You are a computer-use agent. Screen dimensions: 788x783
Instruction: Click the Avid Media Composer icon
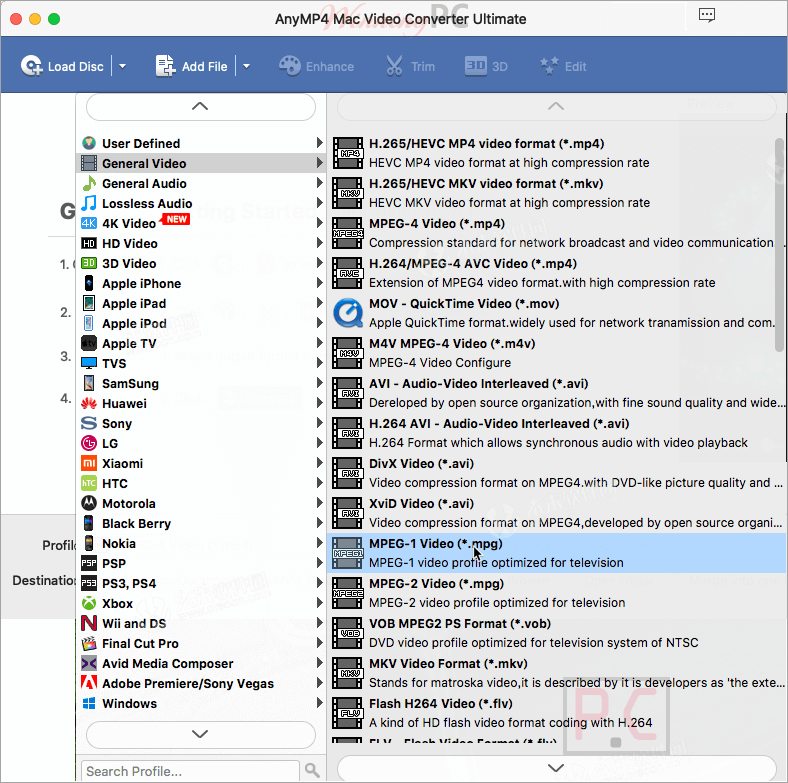click(89, 663)
